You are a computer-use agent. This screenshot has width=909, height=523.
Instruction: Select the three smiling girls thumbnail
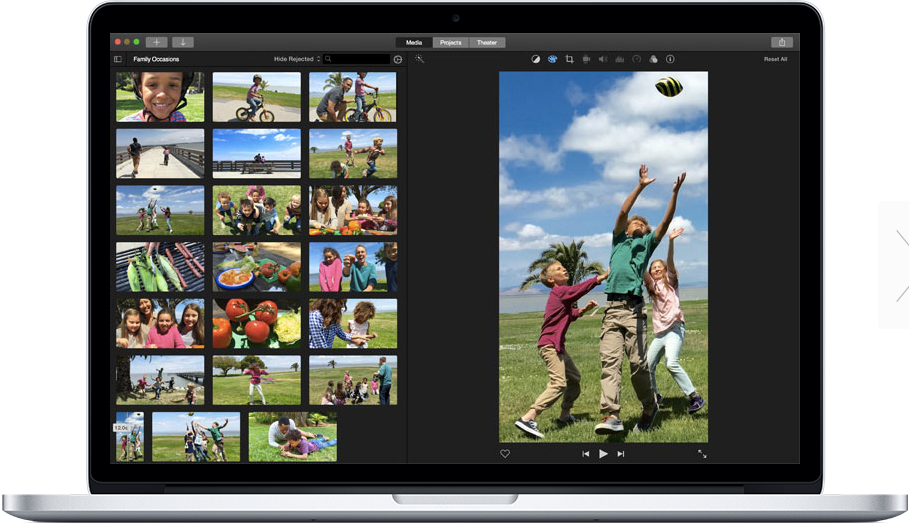pos(160,324)
